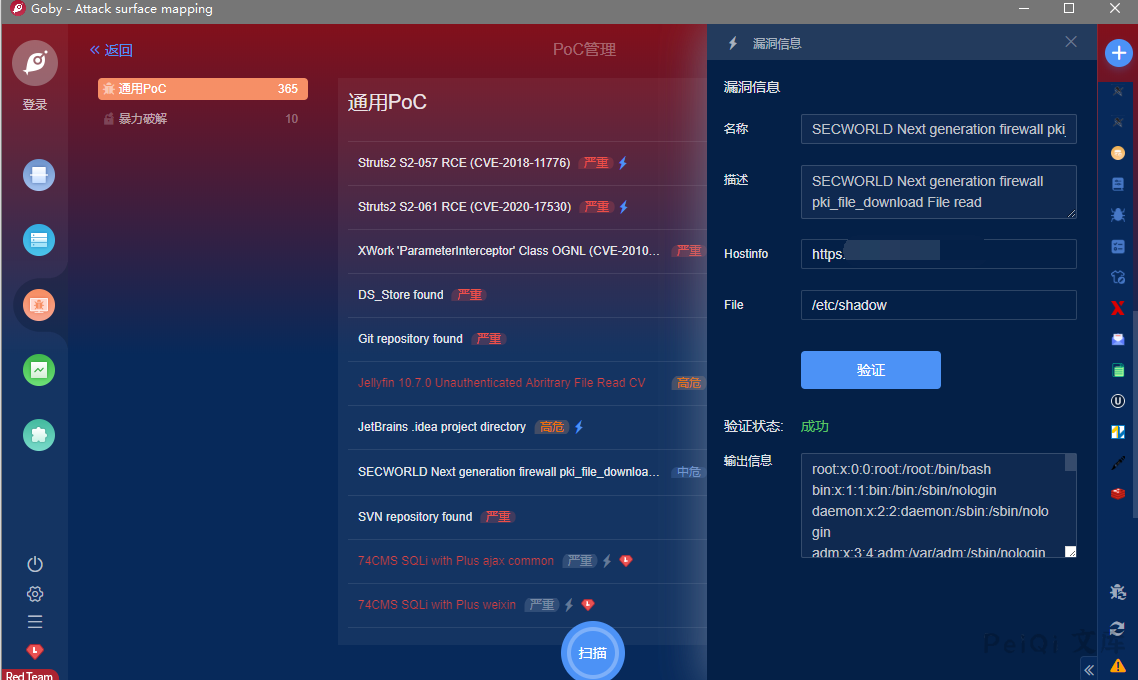The image size is (1138, 680).
Task: Close the 漏洞信息 panel
Action: coord(1071,42)
